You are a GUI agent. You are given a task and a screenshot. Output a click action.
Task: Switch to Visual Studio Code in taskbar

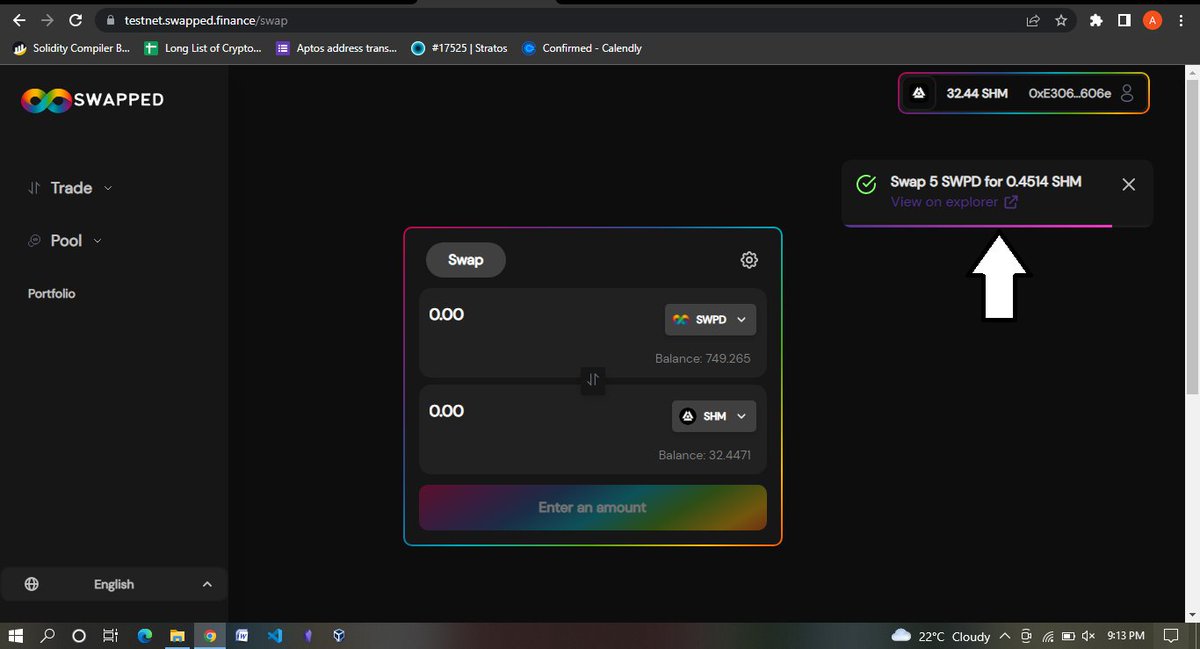coord(274,635)
